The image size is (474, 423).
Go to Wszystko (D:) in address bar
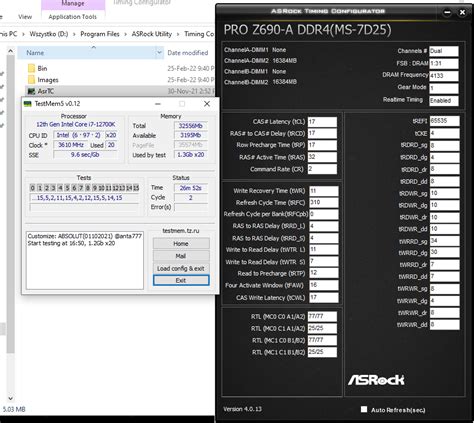(49, 34)
